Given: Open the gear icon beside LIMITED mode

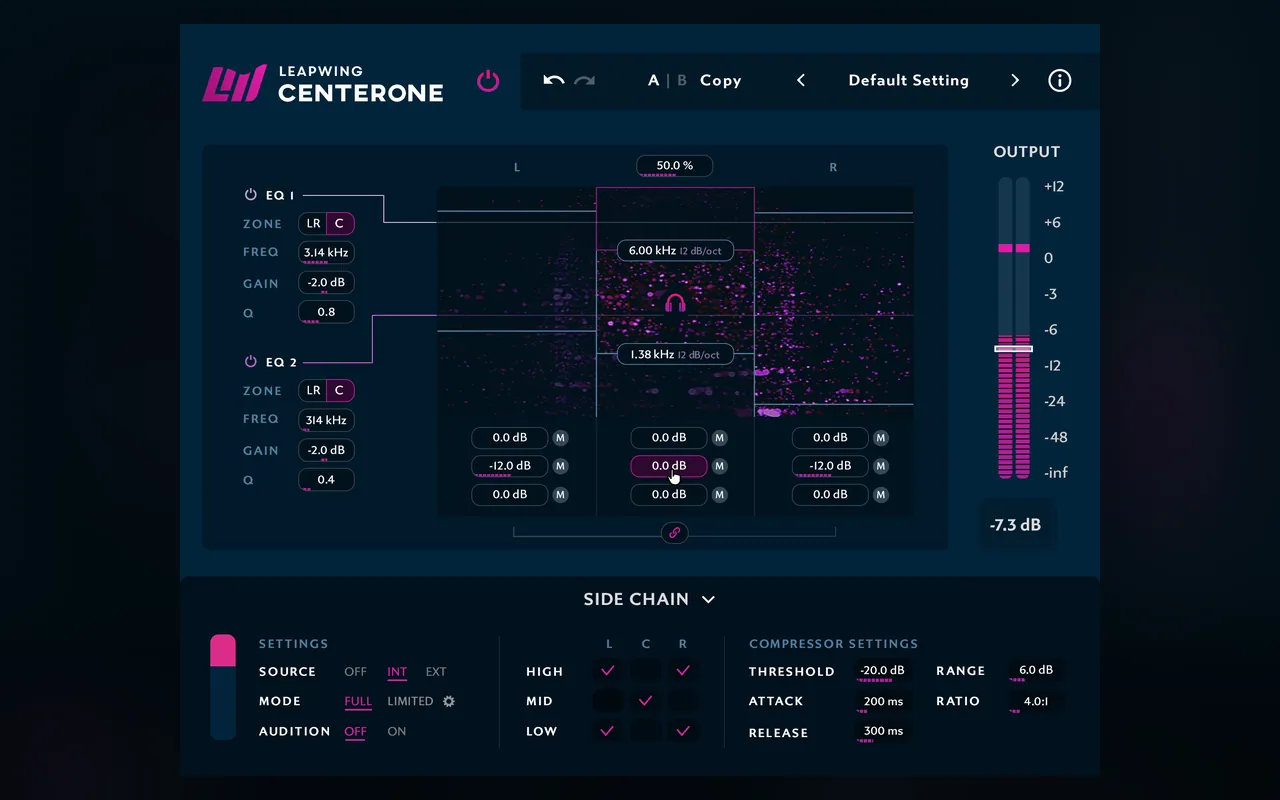Looking at the screenshot, I should (449, 701).
